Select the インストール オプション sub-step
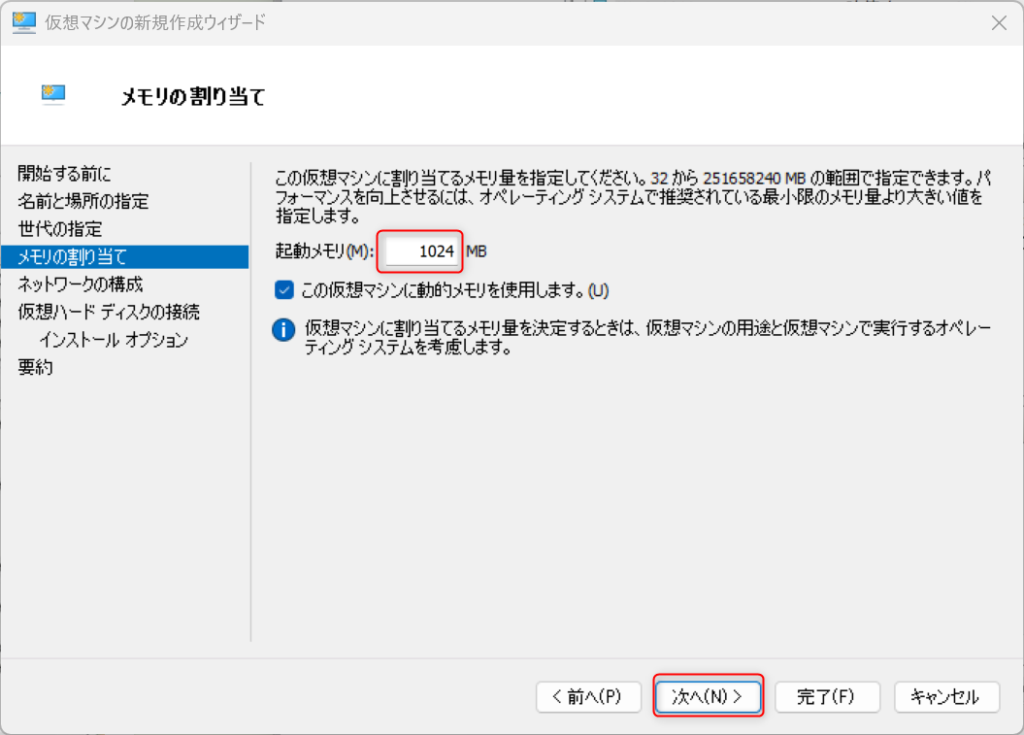 point(113,340)
